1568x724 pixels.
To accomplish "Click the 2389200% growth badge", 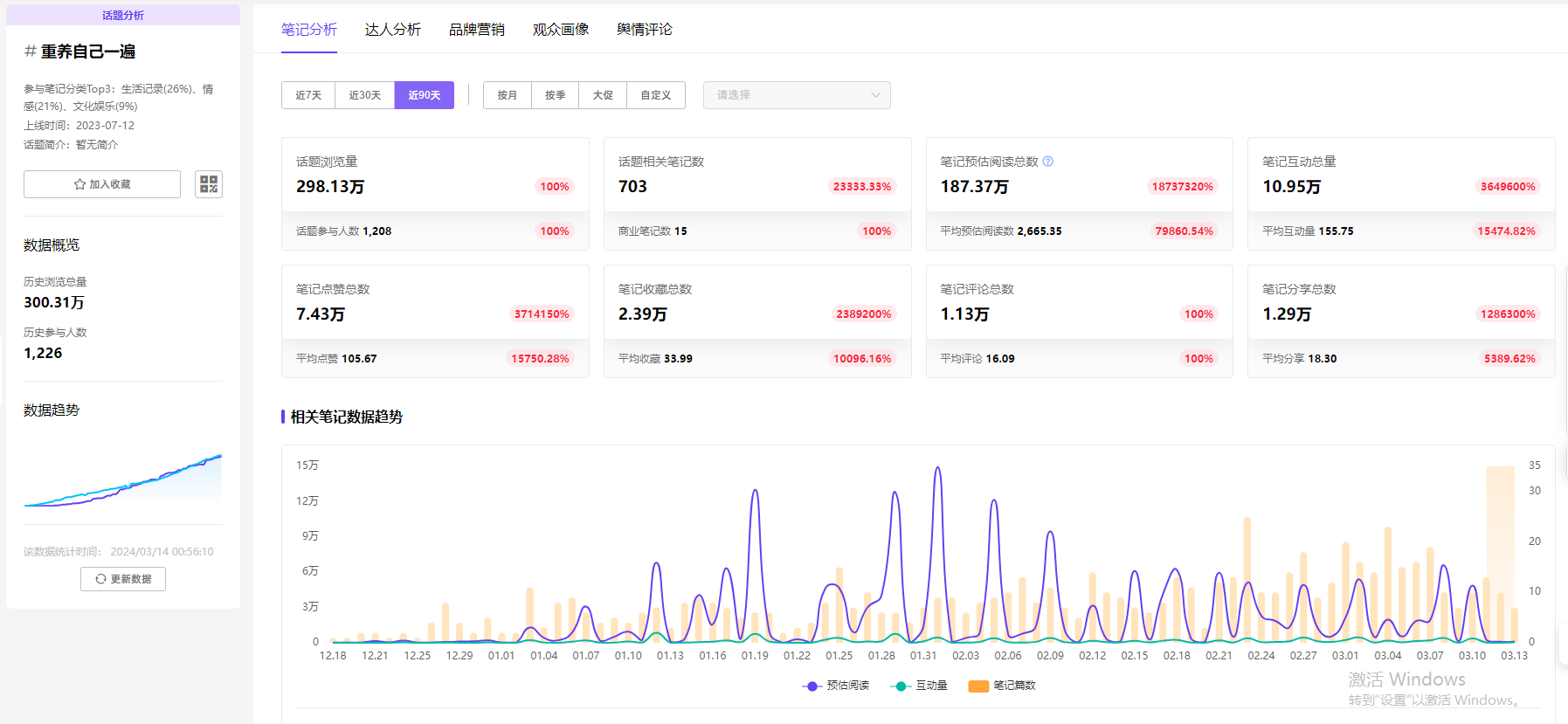I will click(x=864, y=314).
